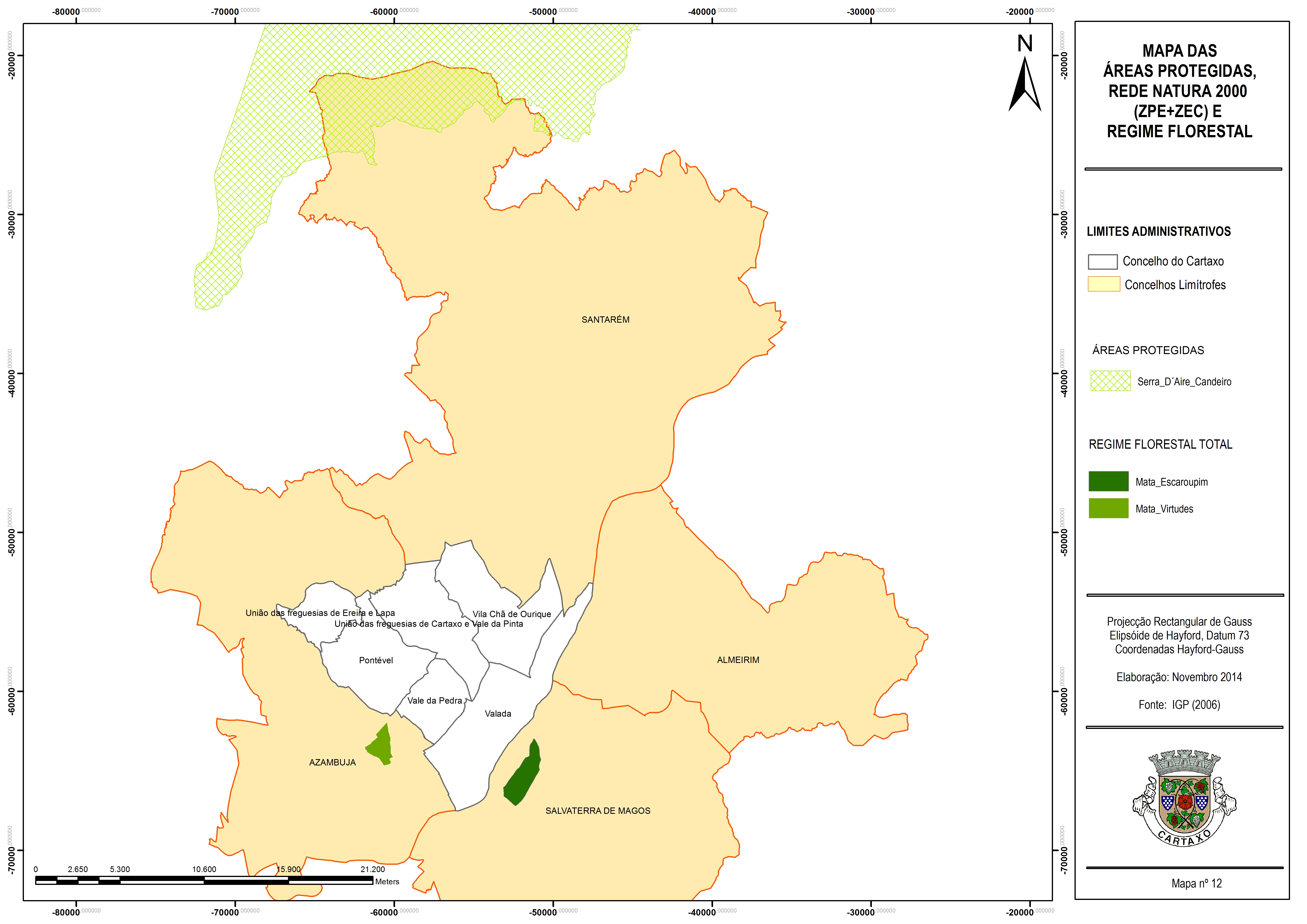Pick the dark green Mata_Escaroupim legend swatch
The width and height of the screenshot is (1307, 924).
1108,481
